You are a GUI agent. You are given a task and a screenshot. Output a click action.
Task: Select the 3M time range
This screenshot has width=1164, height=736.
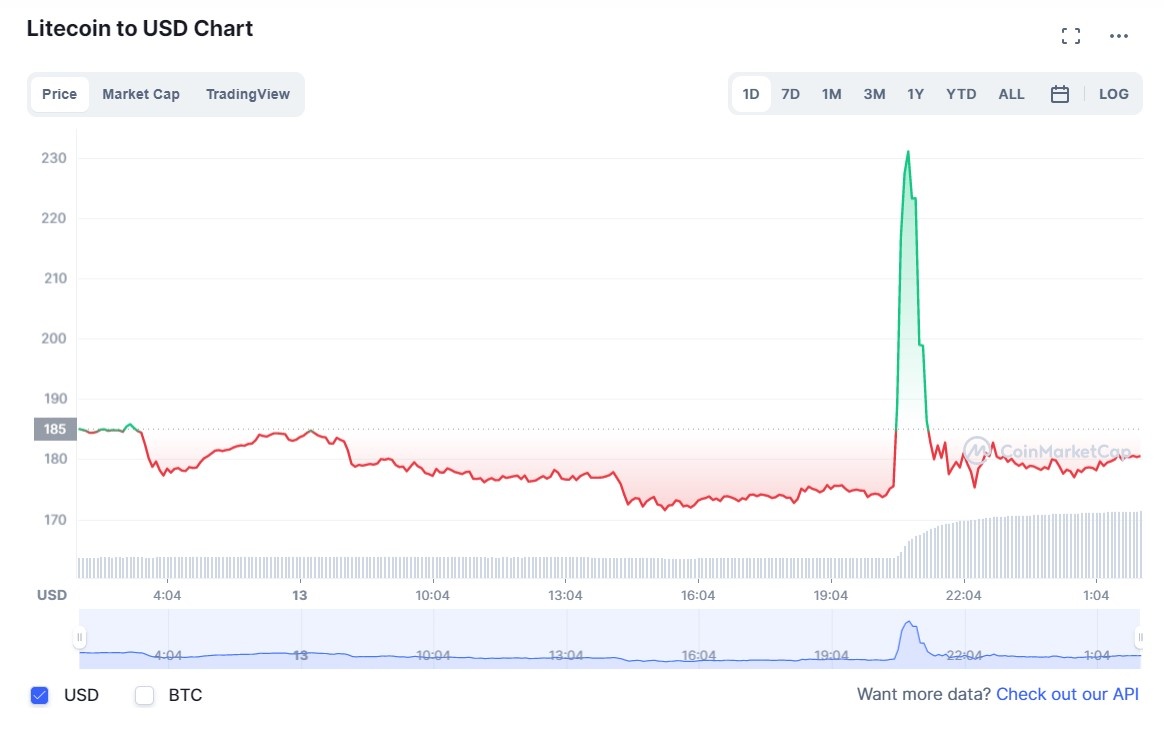(x=874, y=94)
